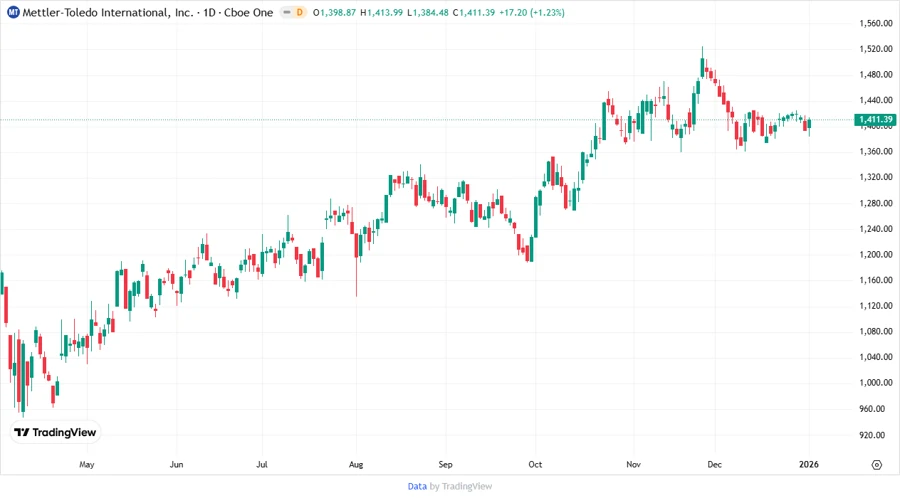The height and width of the screenshot is (498, 900).
Task: Select the 1,160.00 price axis label
Action: pyautogui.click(x=876, y=280)
